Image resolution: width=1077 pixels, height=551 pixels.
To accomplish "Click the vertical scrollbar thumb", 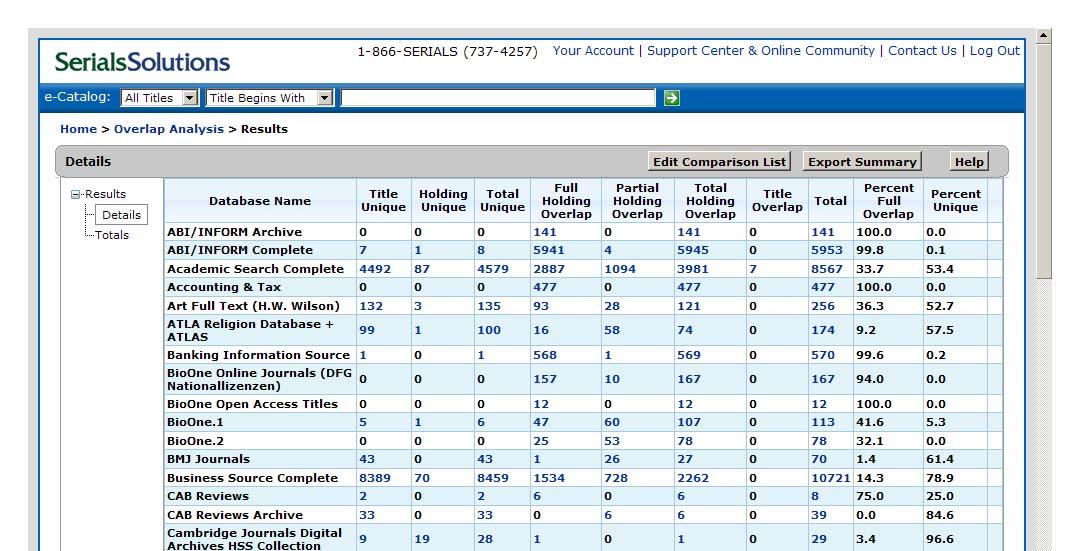I will [1043, 161].
